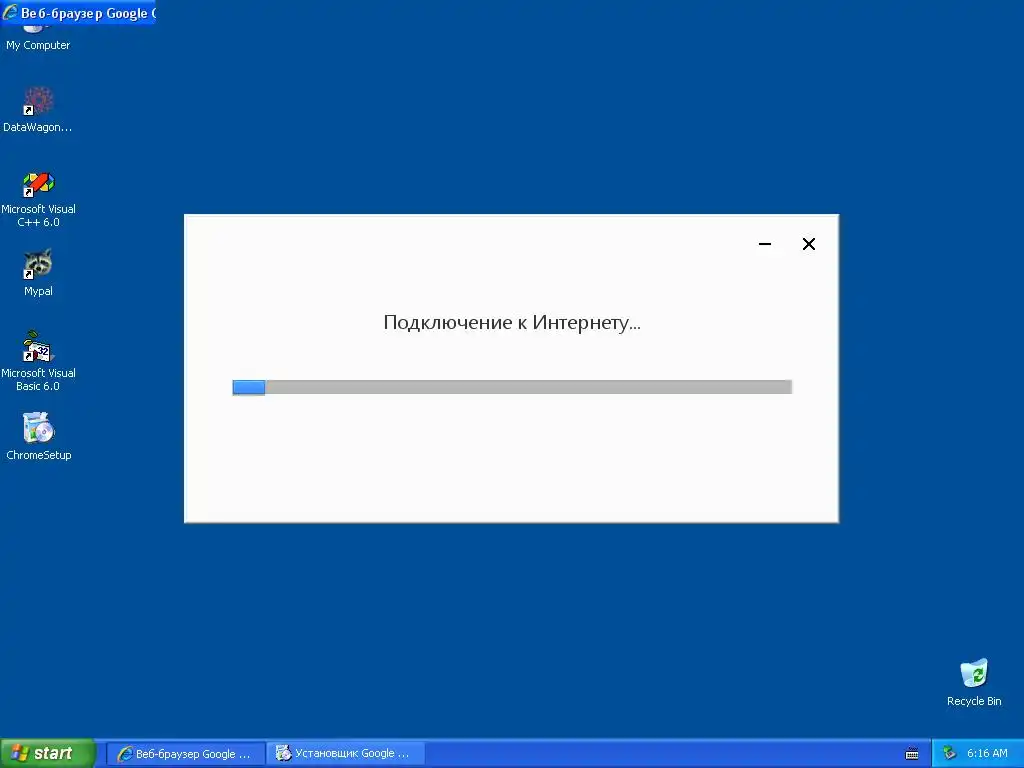Viewport: 1024px width, 768px height.
Task: Select the ChromeSetup installer icon
Action: coord(38,436)
